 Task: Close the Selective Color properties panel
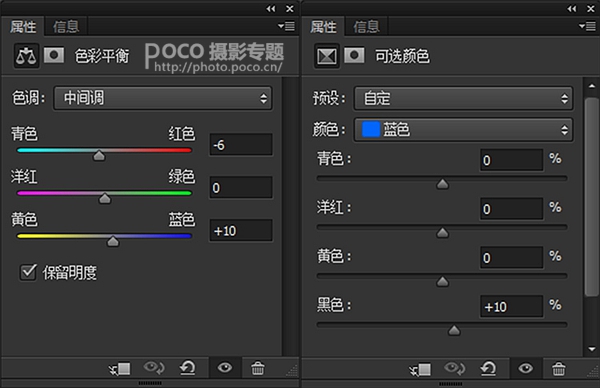pyautogui.click(x=591, y=8)
